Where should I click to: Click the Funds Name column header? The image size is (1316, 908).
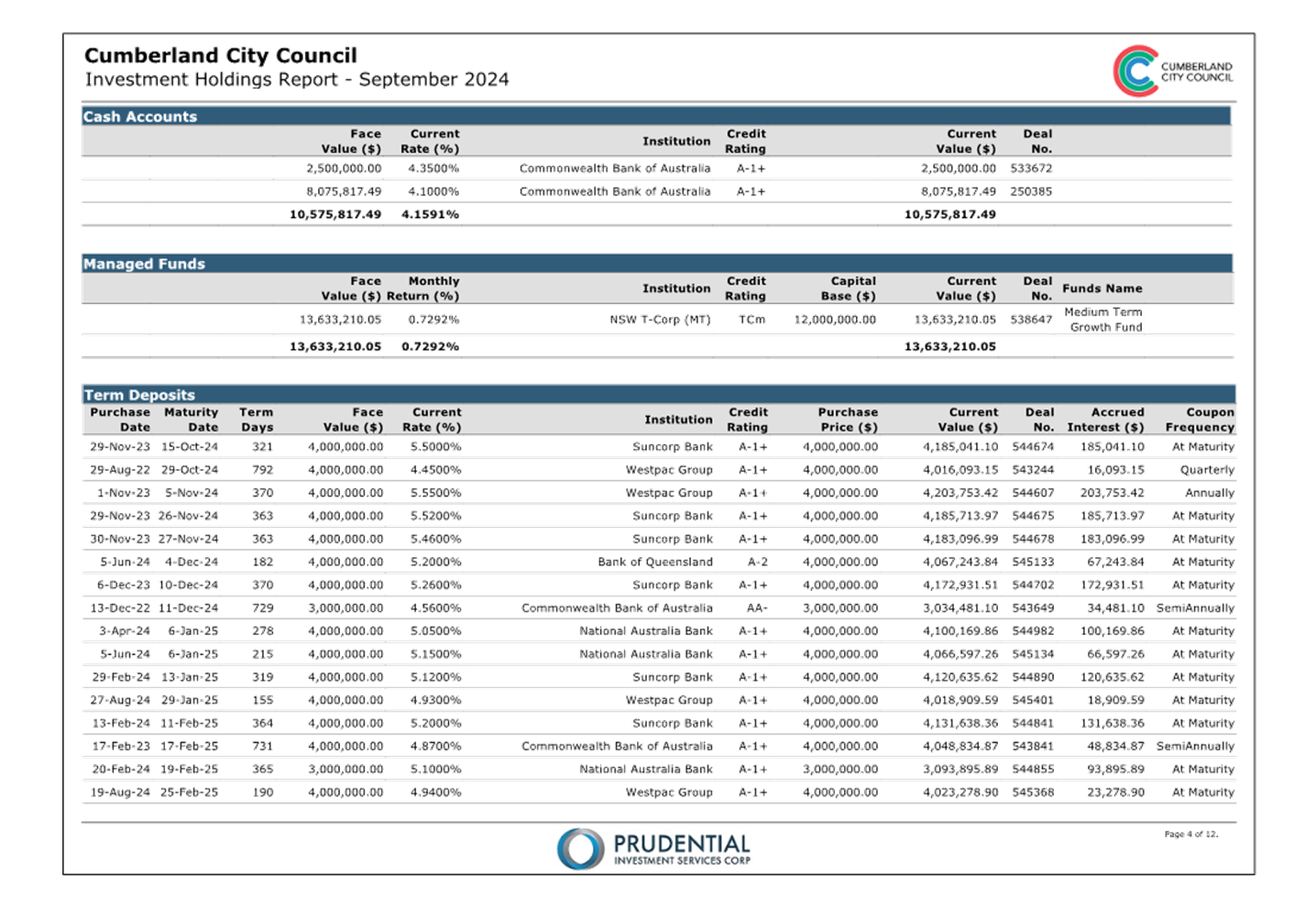click(1102, 289)
